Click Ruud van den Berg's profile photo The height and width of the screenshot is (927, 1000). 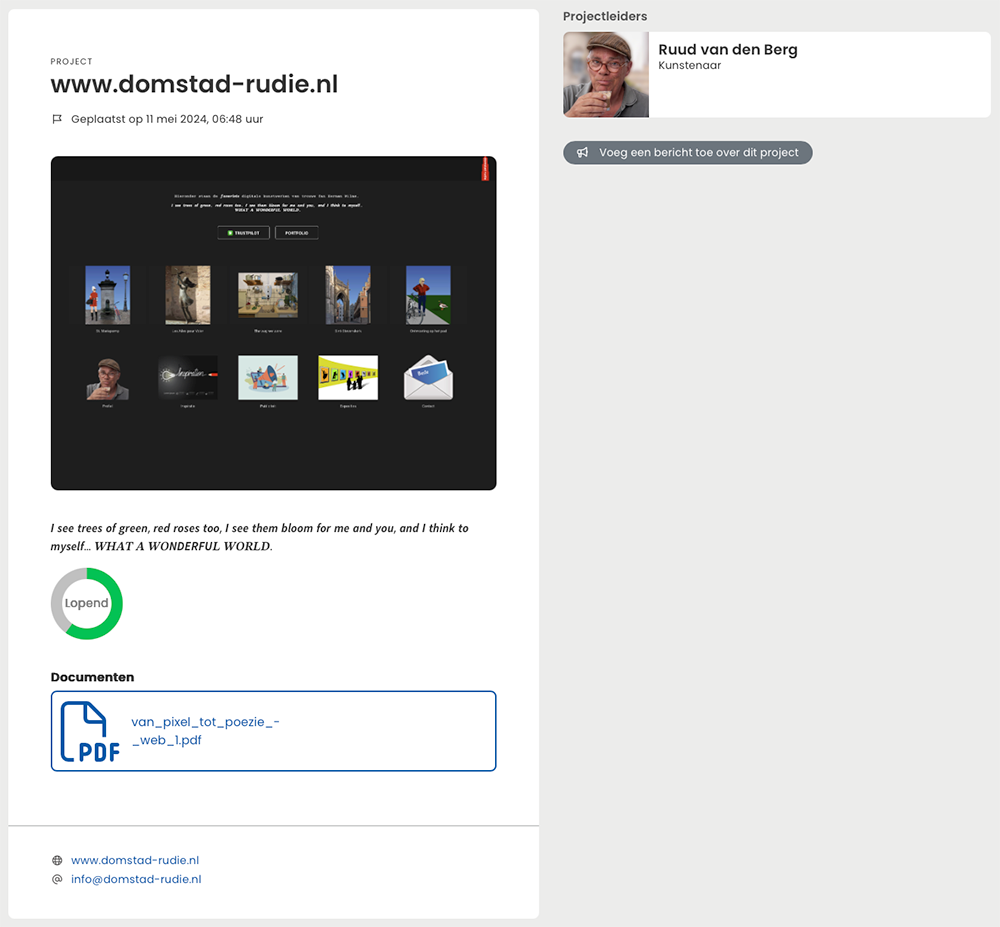605,74
